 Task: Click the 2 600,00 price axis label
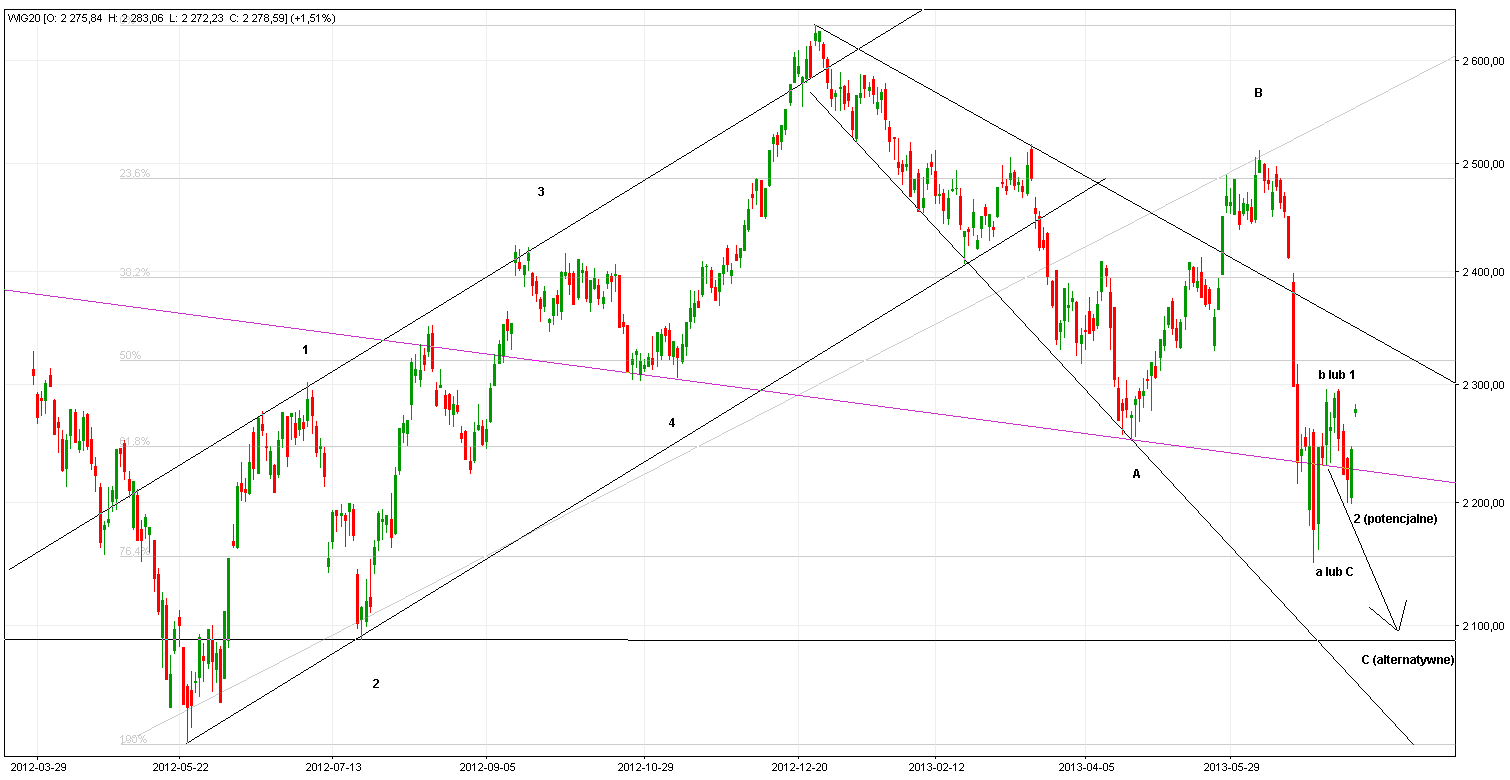pos(1484,61)
